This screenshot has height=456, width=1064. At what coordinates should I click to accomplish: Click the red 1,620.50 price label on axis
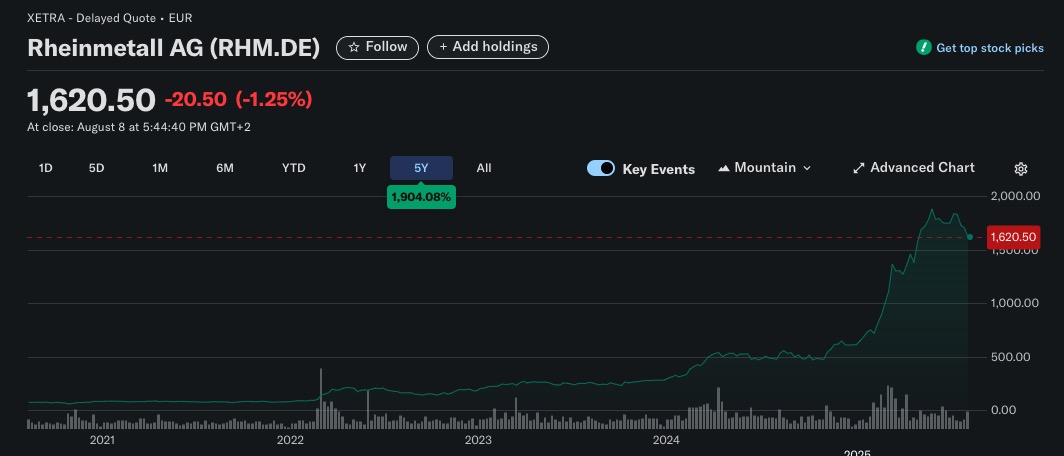[x=1013, y=237]
